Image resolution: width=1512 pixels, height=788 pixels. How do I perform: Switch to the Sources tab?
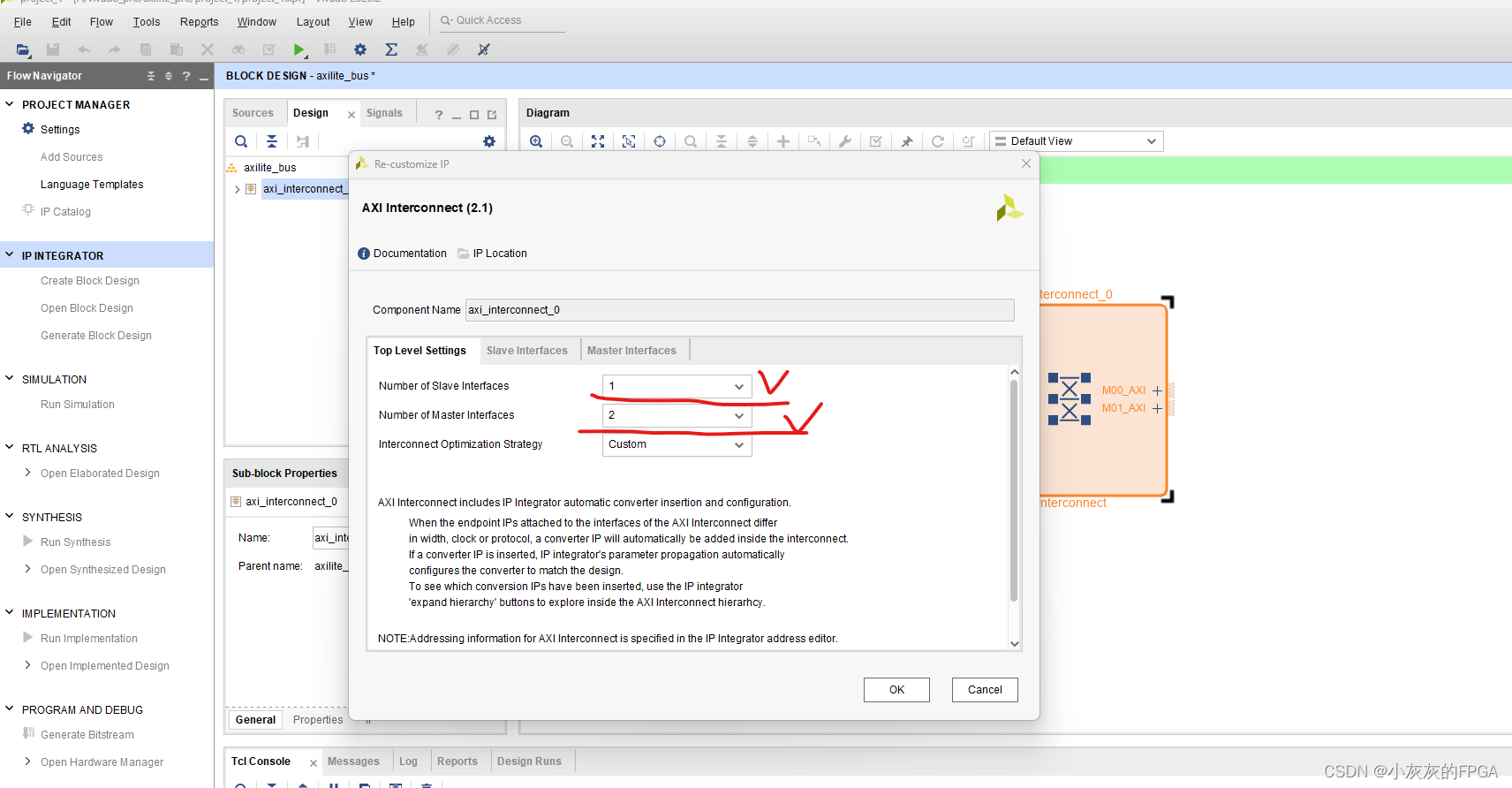pyautogui.click(x=253, y=113)
